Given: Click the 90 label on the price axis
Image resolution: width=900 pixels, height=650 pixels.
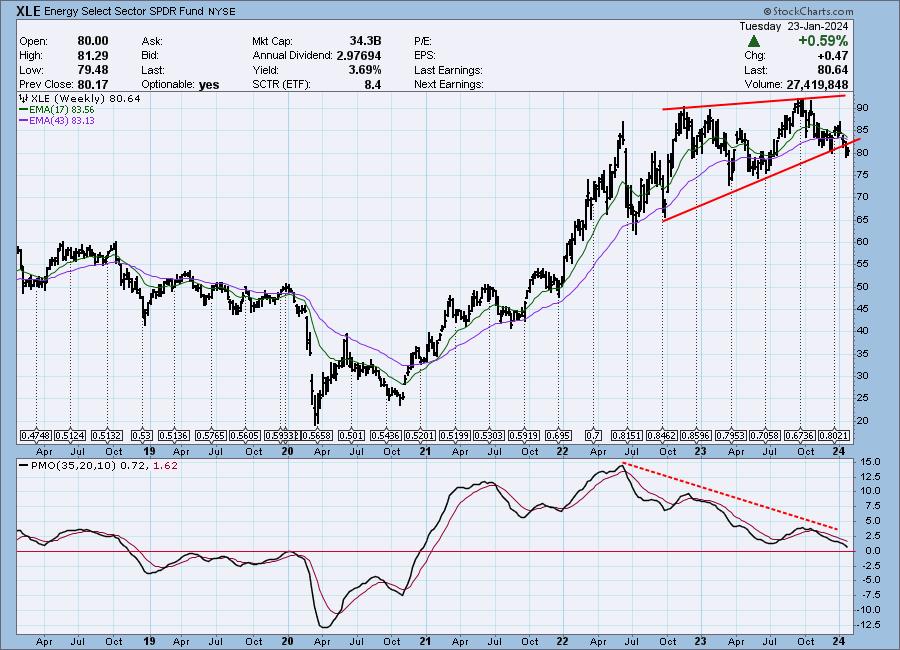Looking at the screenshot, I should point(863,108).
